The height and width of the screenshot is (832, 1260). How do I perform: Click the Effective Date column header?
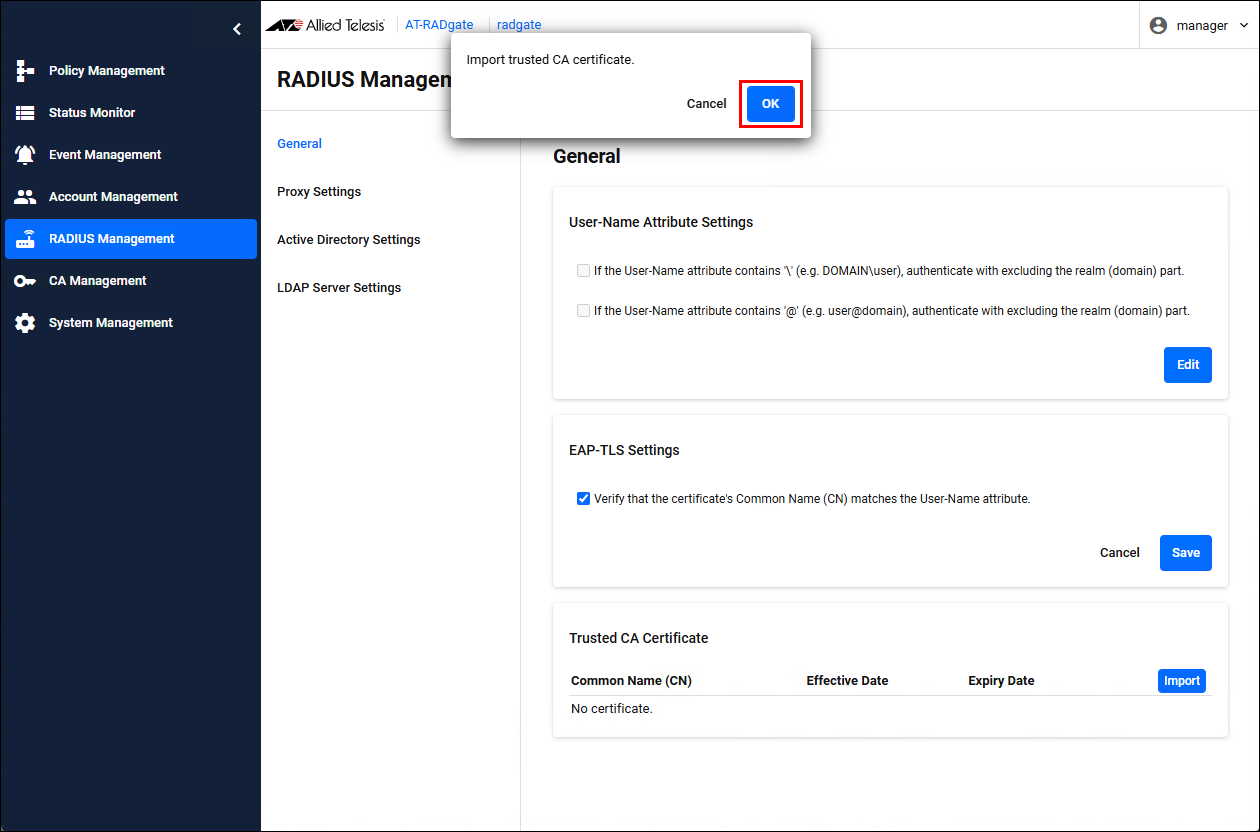[x=847, y=681]
